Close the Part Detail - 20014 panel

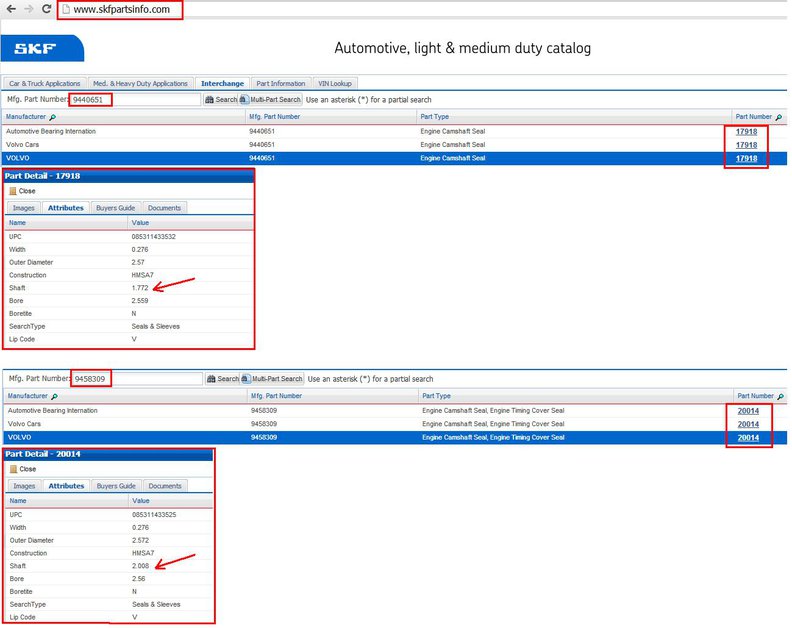click(x=23, y=469)
